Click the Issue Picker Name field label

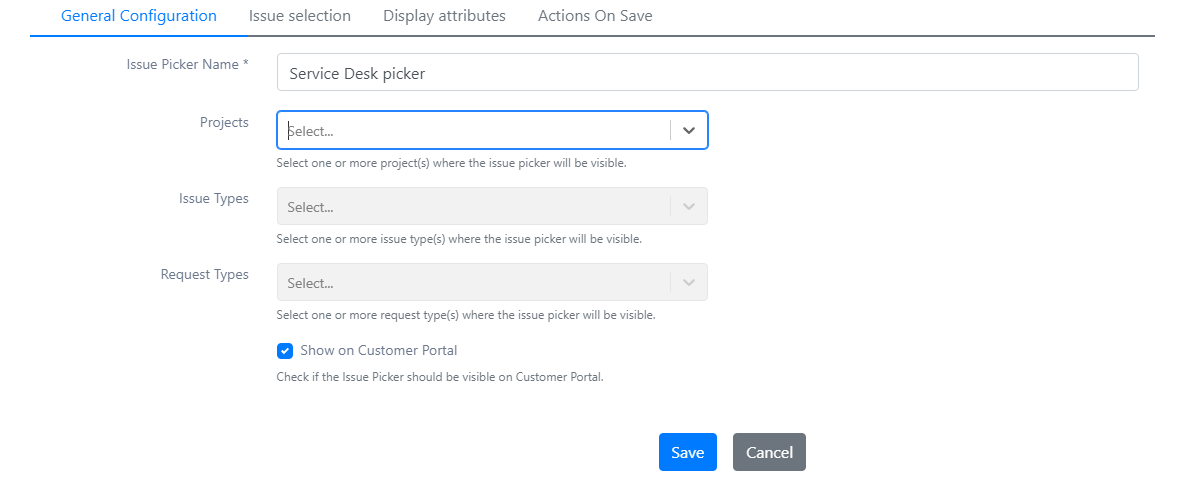pyautogui.click(x=188, y=64)
